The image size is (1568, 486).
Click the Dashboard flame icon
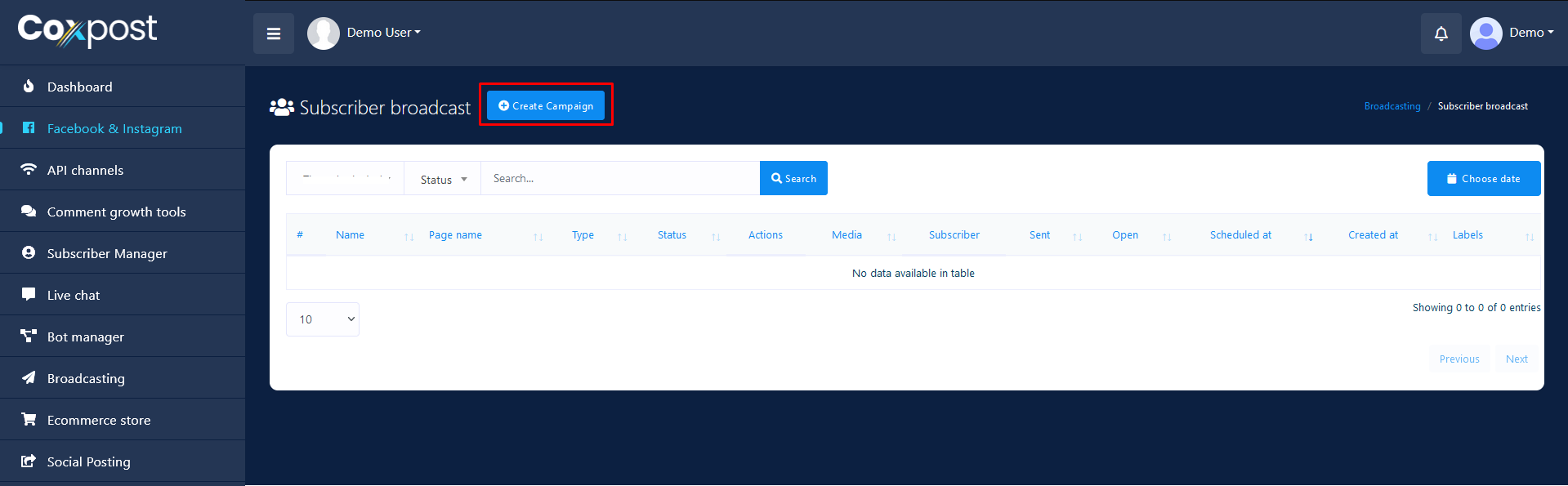29,87
